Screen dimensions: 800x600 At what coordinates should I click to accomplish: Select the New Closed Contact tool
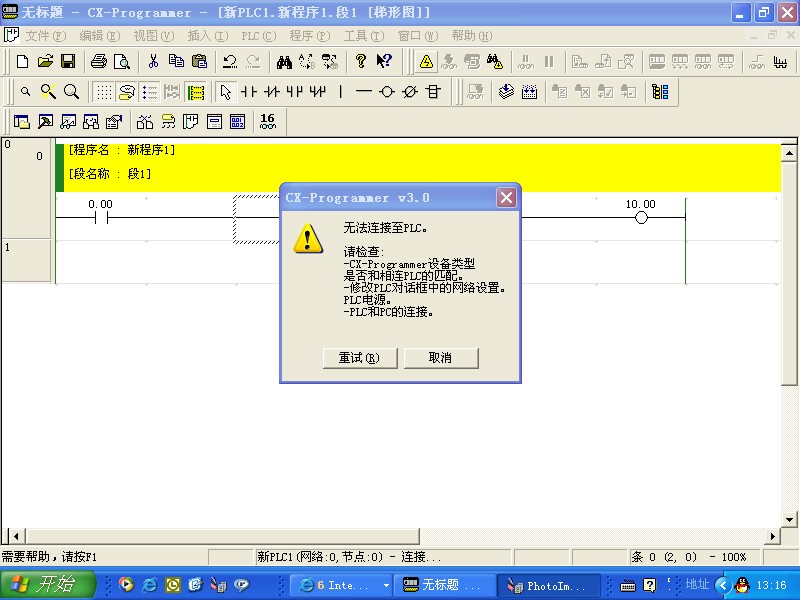[271, 92]
